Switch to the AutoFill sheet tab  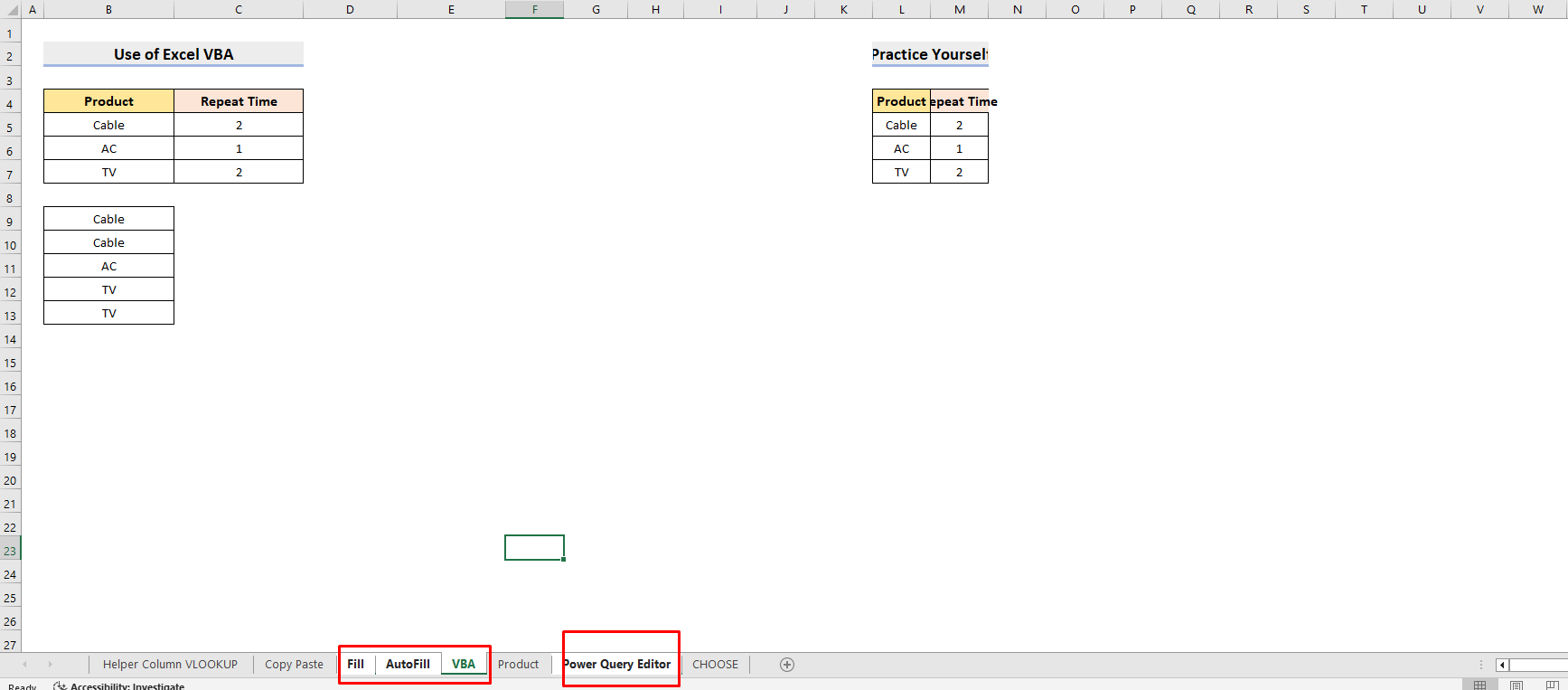click(x=408, y=665)
